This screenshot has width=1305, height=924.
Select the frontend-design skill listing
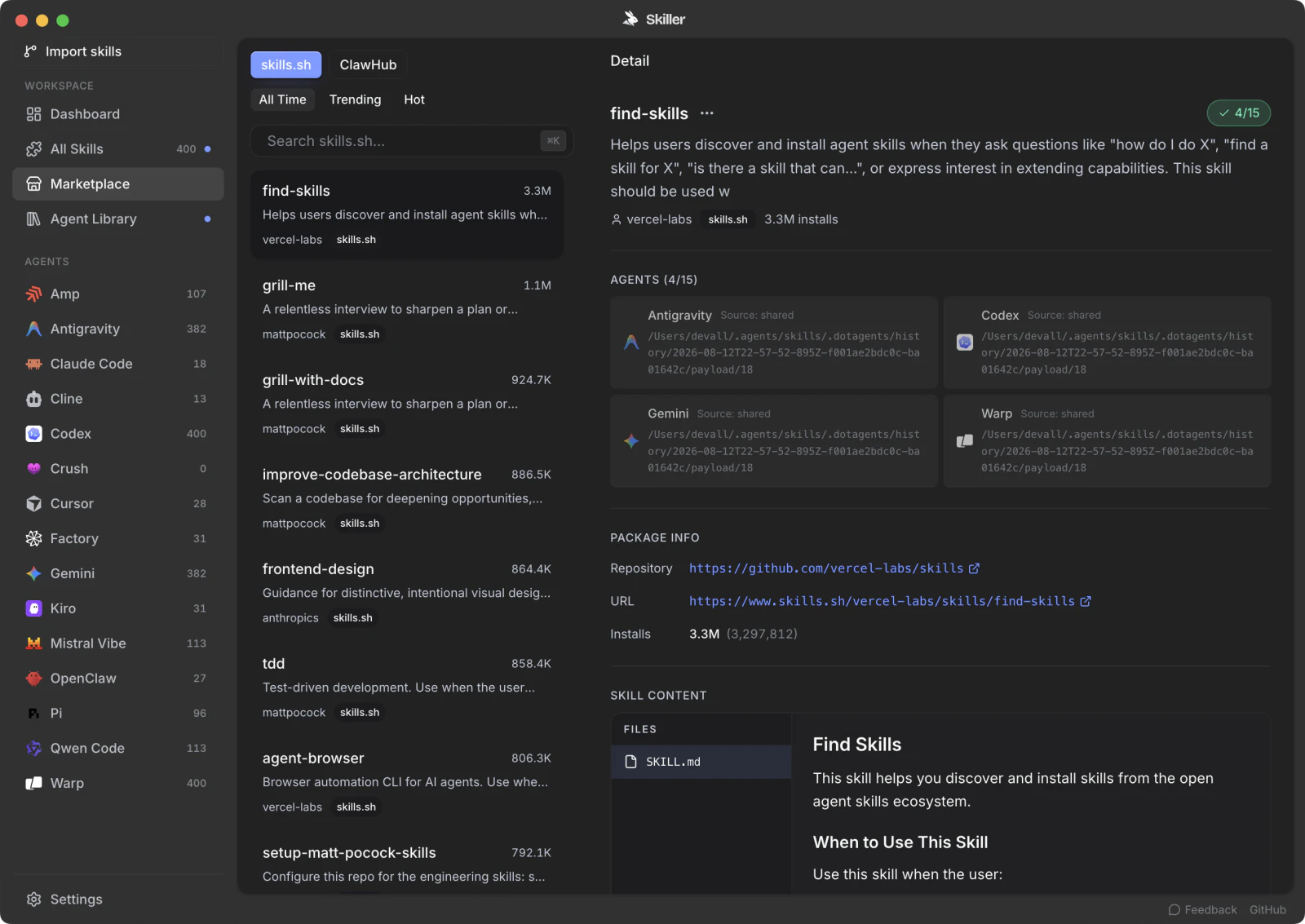(407, 593)
